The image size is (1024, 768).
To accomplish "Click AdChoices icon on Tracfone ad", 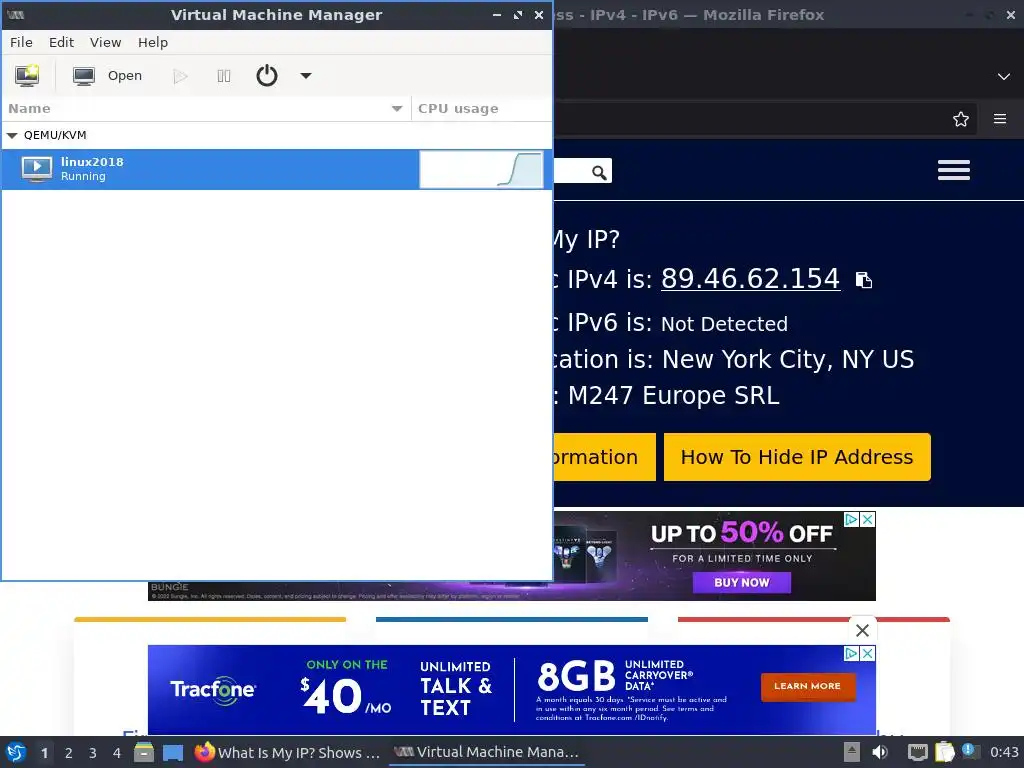I will 851,654.
